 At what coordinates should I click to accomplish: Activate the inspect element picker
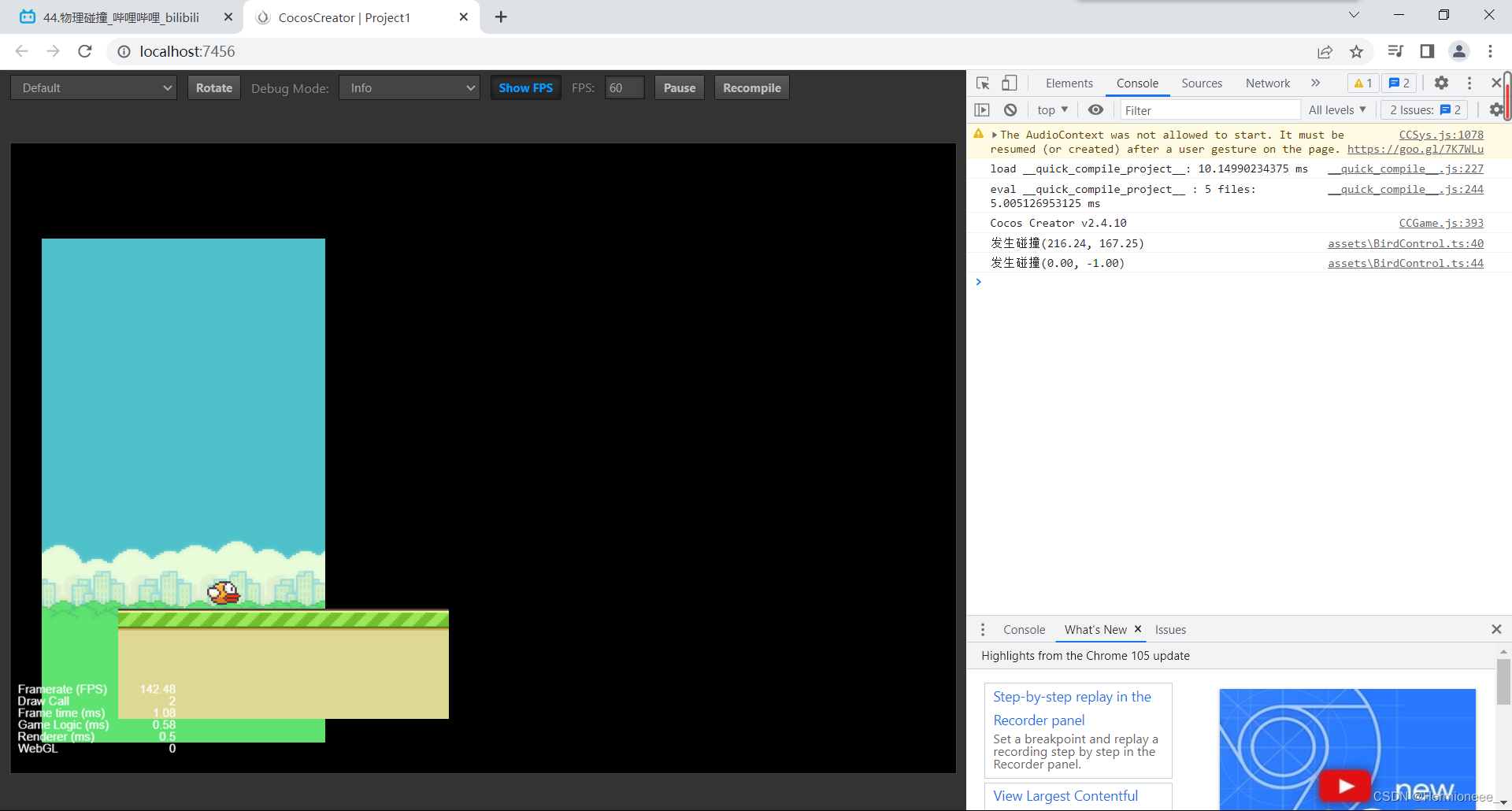[983, 83]
